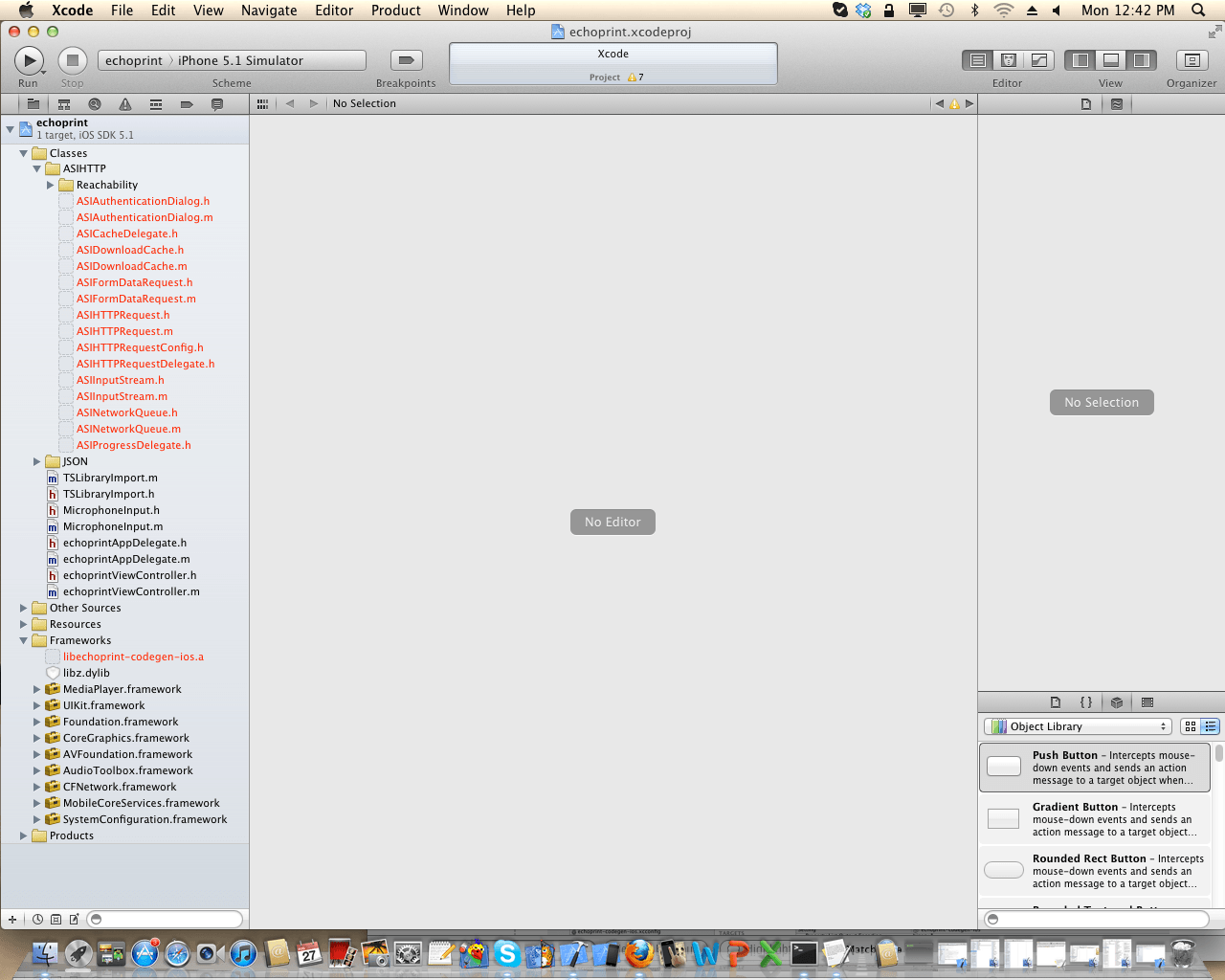Expand the Reachability folder
The height and width of the screenshot is (980, 1225).
coord(51,185)
